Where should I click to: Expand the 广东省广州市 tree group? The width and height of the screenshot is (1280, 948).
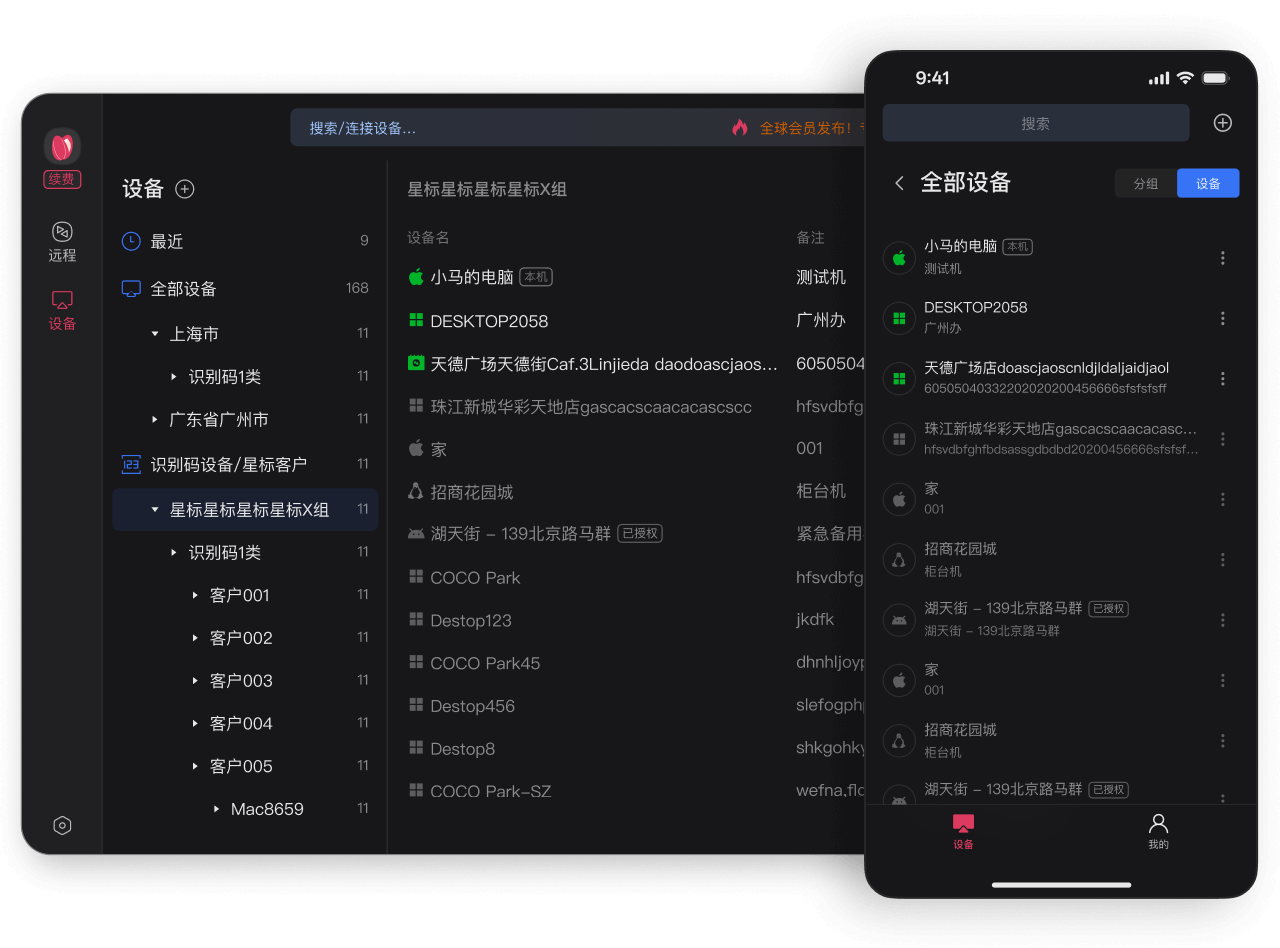click(x=155, y=420)
